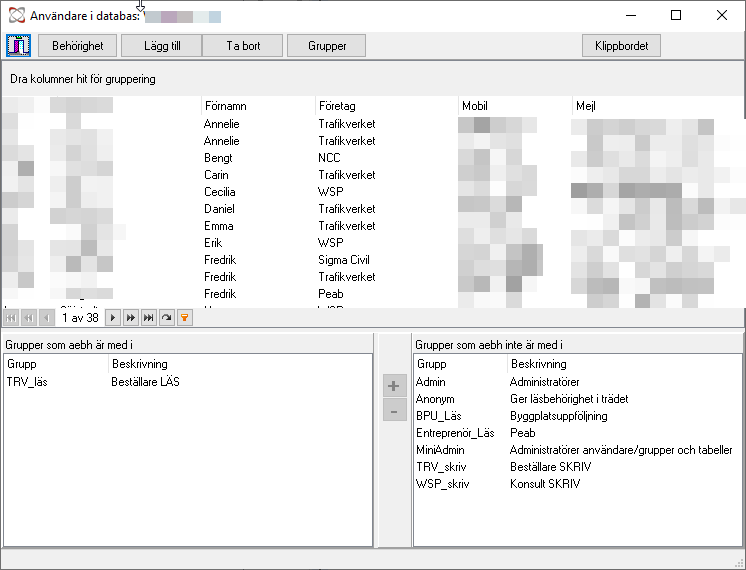Screen dimensions: 746x570
Task: Open the Behörighet permissions button
Action: (x=78, y=46)
